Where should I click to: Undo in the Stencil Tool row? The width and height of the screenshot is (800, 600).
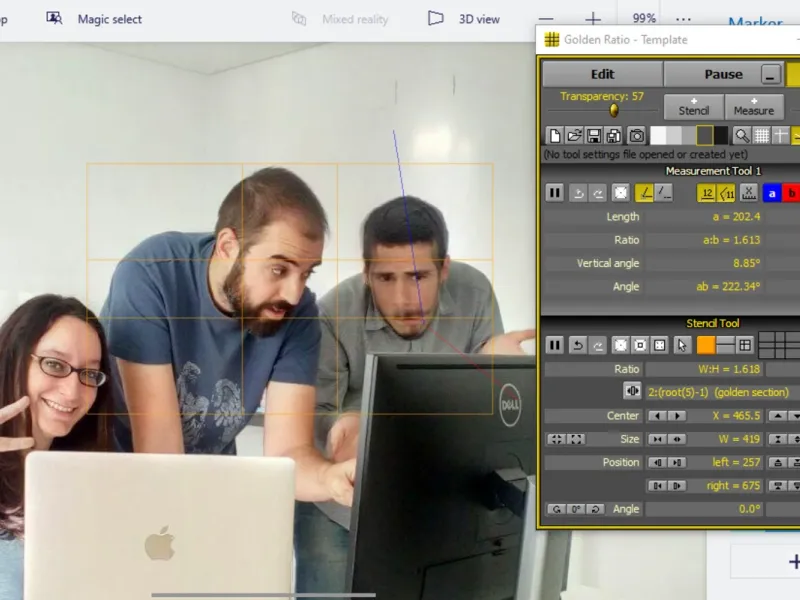click(578, 345)
